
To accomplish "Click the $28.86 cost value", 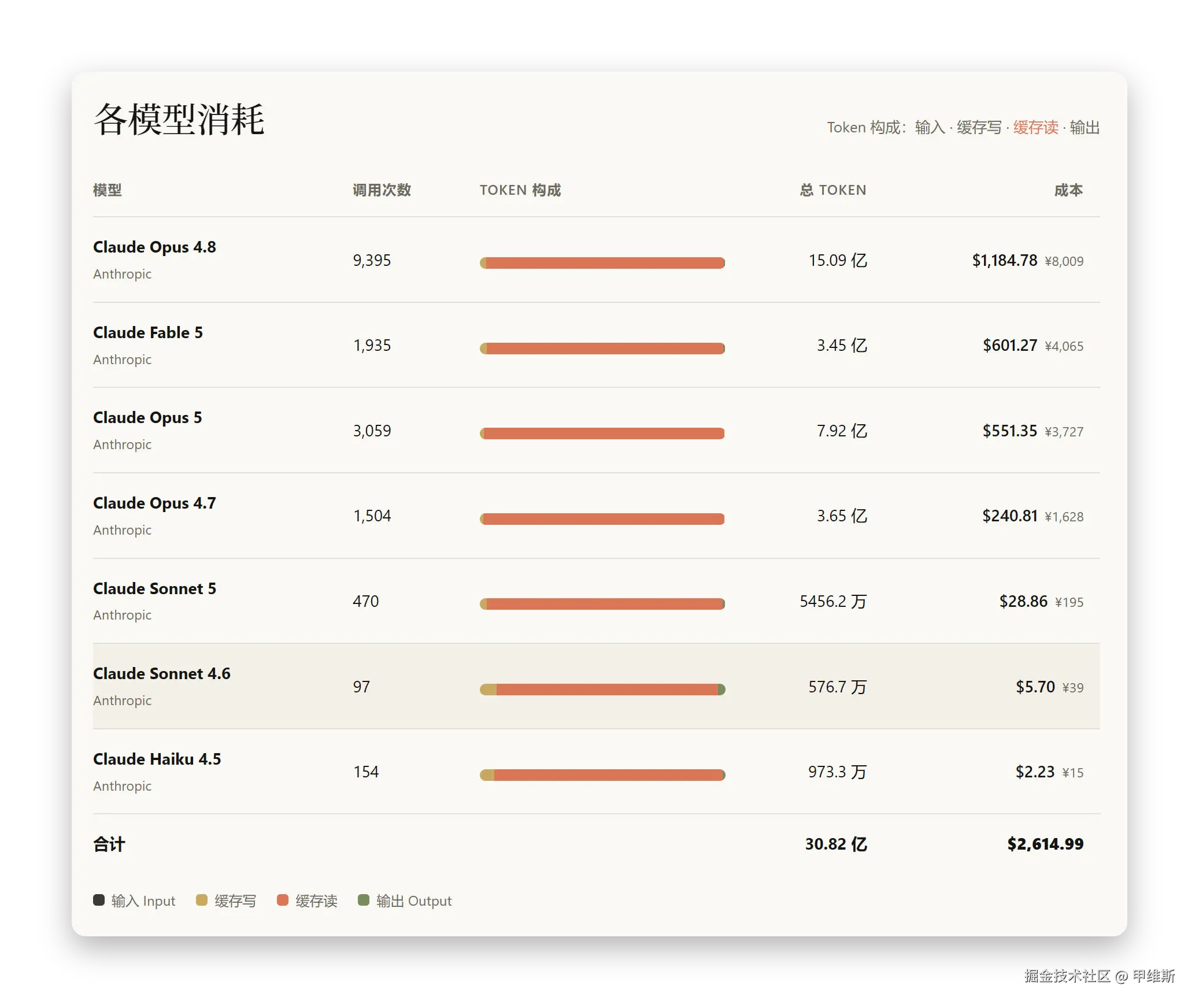I will point(1023,602).
